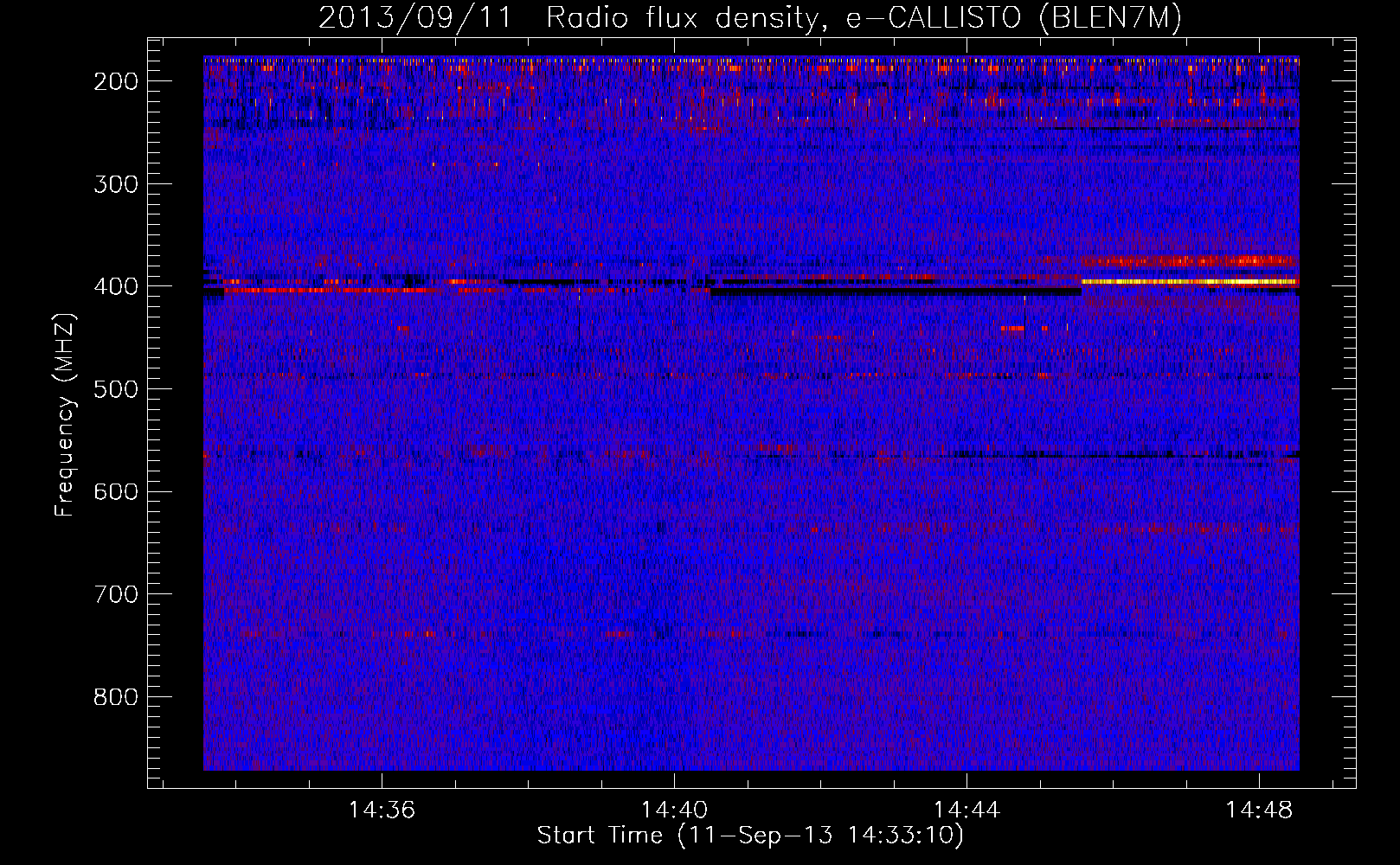Click the 500 frequency tick label

(115, 389)
